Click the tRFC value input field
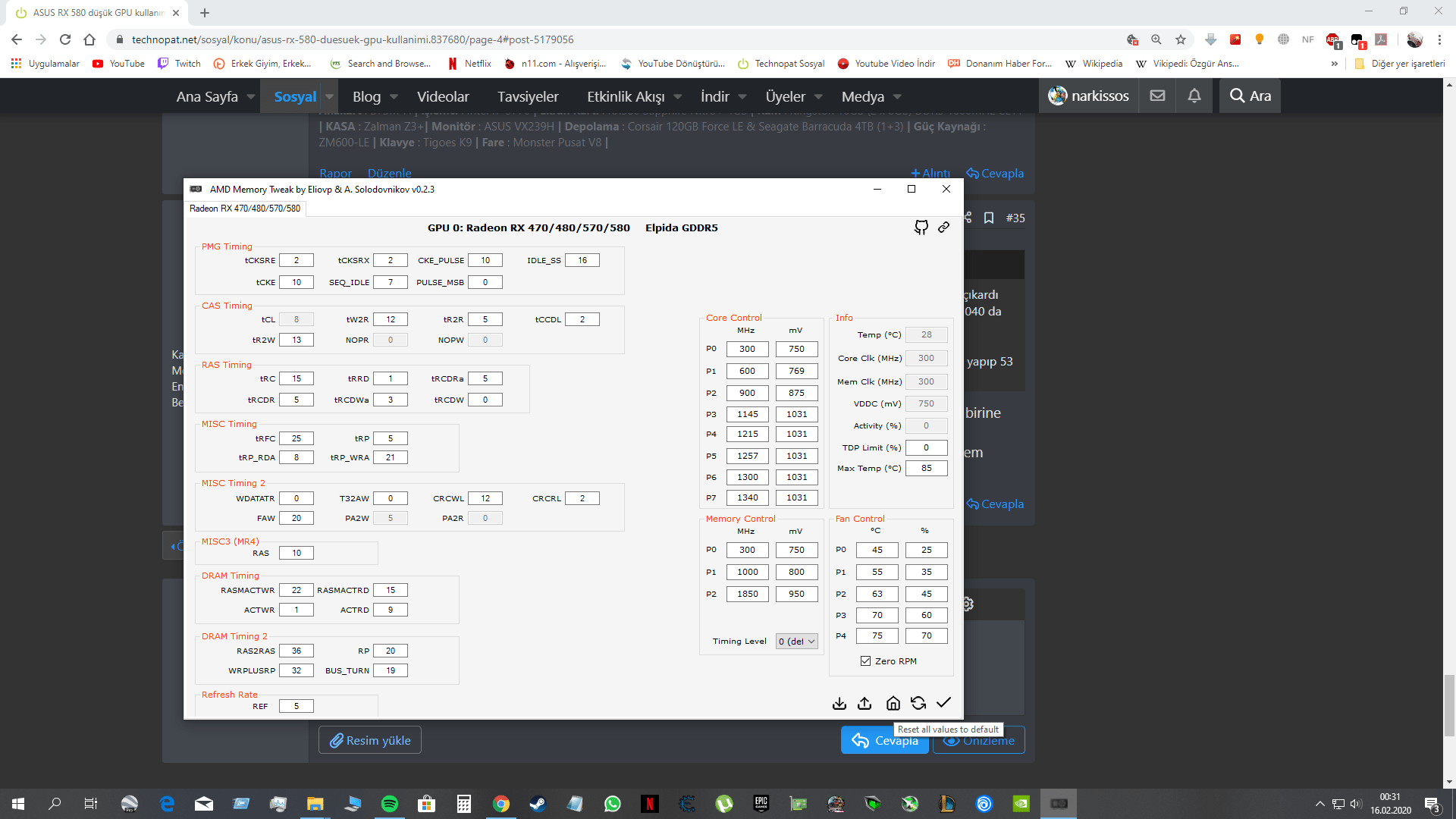The height and width of the screenshot is (819, 1456). [x=296, y=438]
